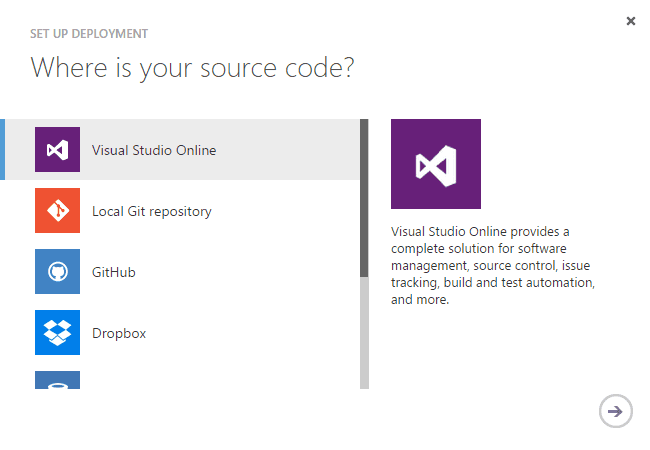Click the dark scrollbar thumb of the source list
This screenshot has height=450, width=650.
click(x=364, y=196)
